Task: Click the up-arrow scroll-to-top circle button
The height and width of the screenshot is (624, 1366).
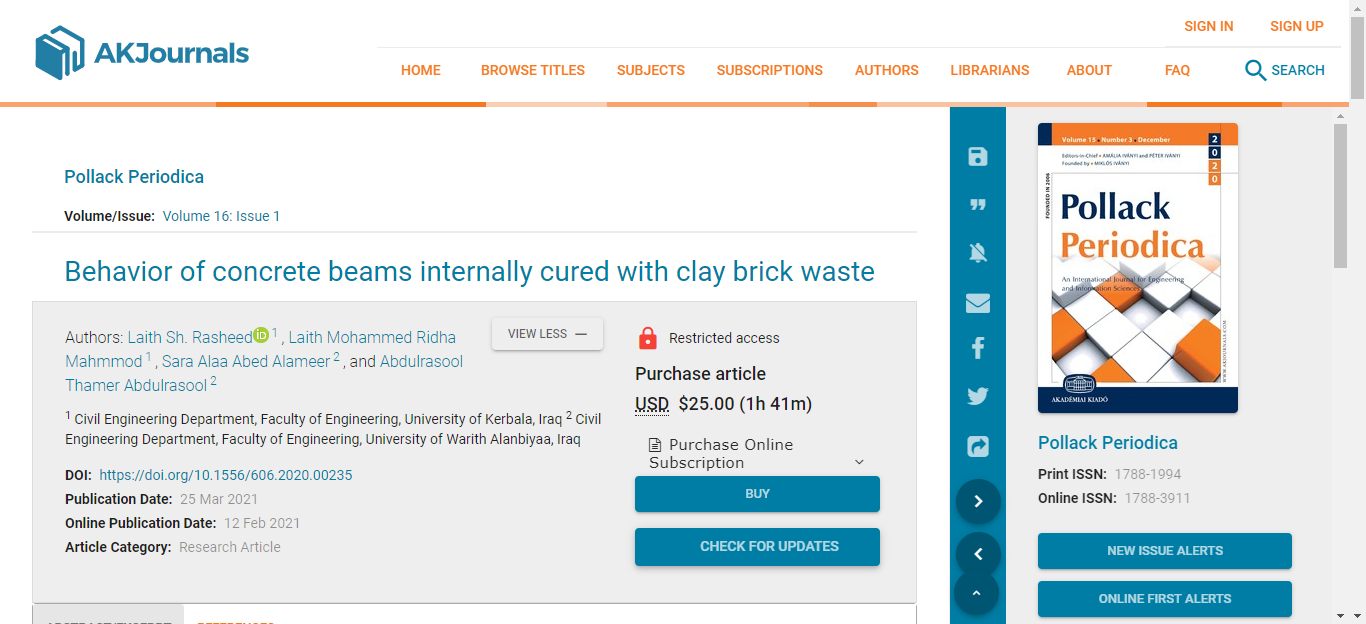Action: pos(978,594)
